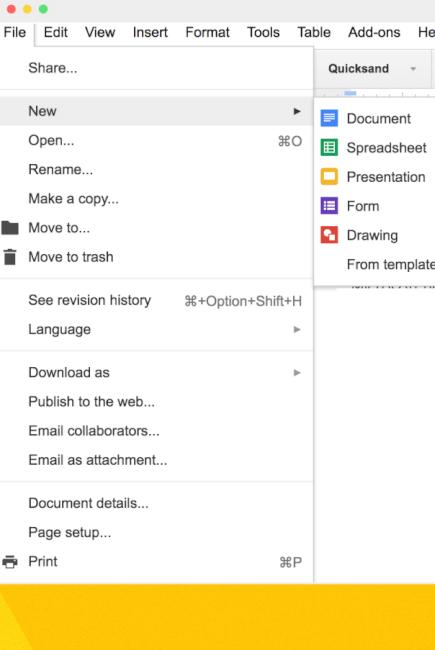Open the View menu
Image resolution: width=435 pixels, height=650 pixels.
pos(100,32)
